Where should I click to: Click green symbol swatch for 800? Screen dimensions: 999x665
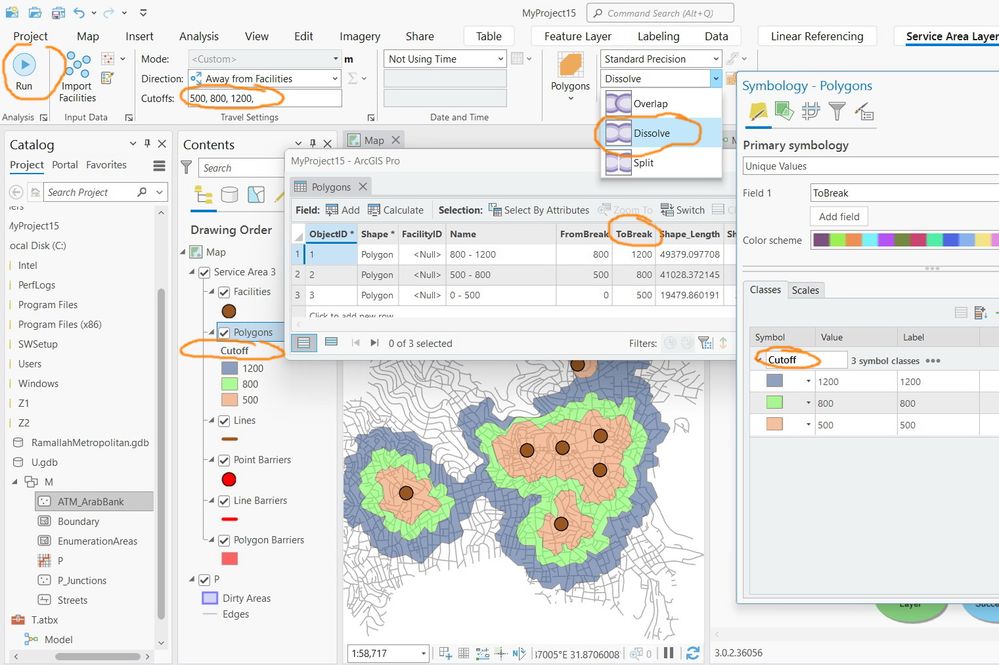coord(774,403)
